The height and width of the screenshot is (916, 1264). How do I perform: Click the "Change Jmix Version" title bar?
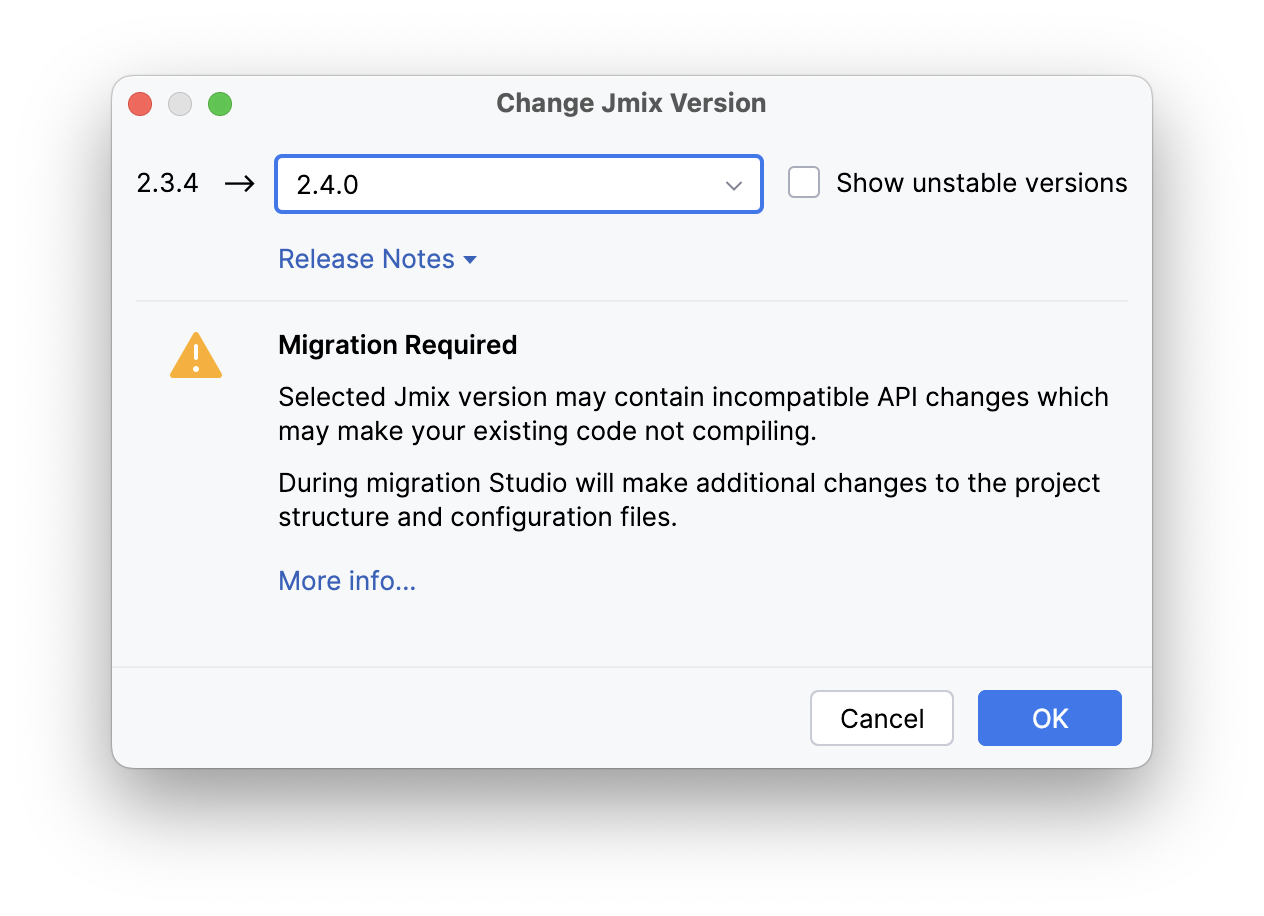631,103
